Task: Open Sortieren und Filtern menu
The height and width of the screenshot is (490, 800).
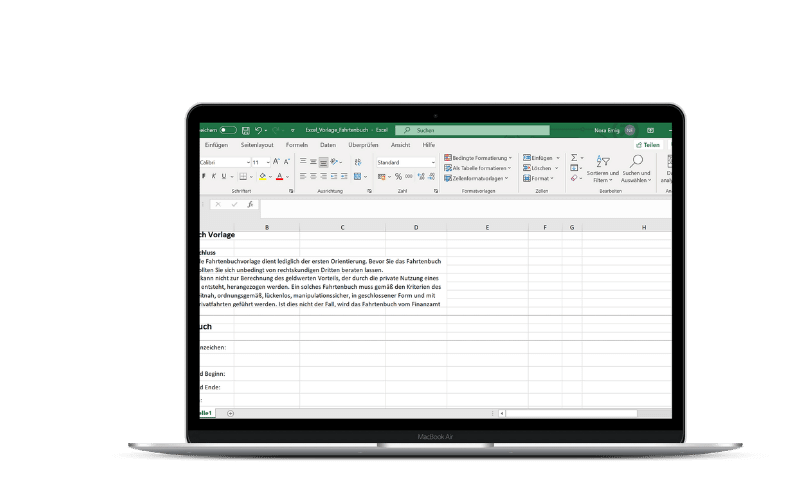Action: pyautogui.click(x=603, y=169)
